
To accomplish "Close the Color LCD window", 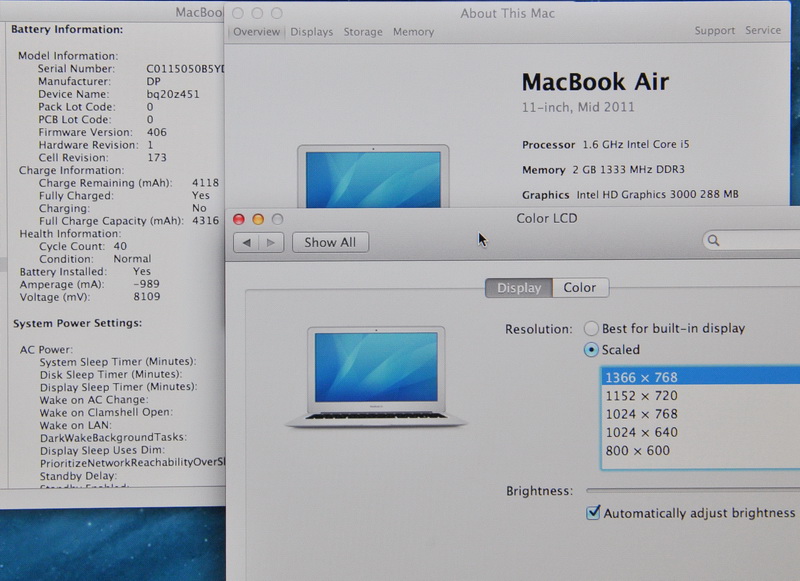I will tap(238, 219).
